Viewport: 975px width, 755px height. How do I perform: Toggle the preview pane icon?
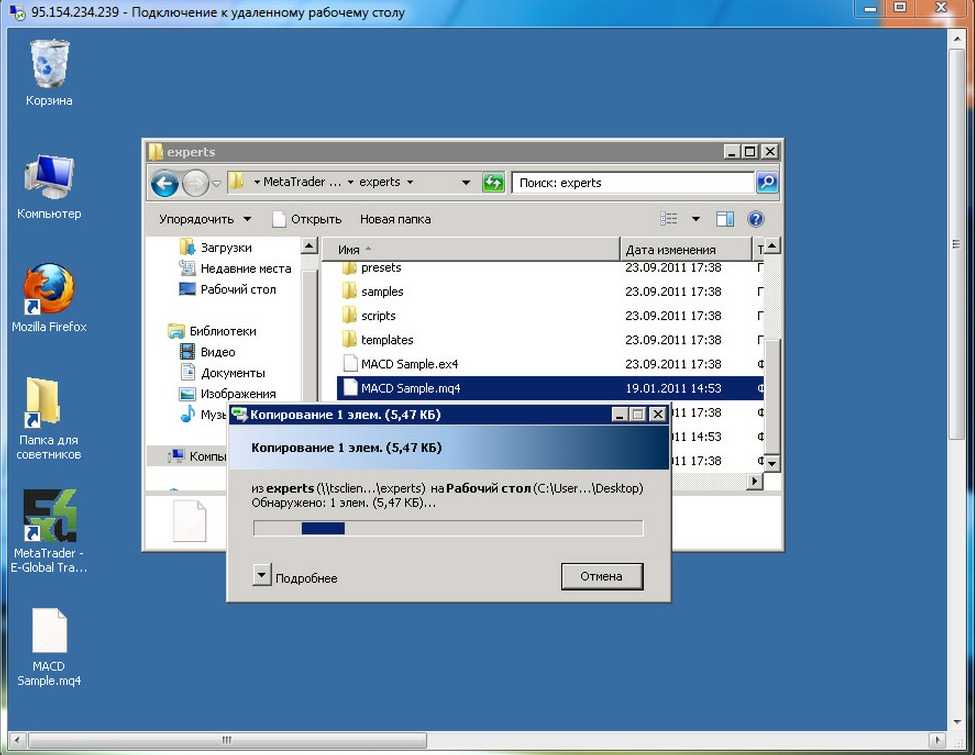[725, 219]
